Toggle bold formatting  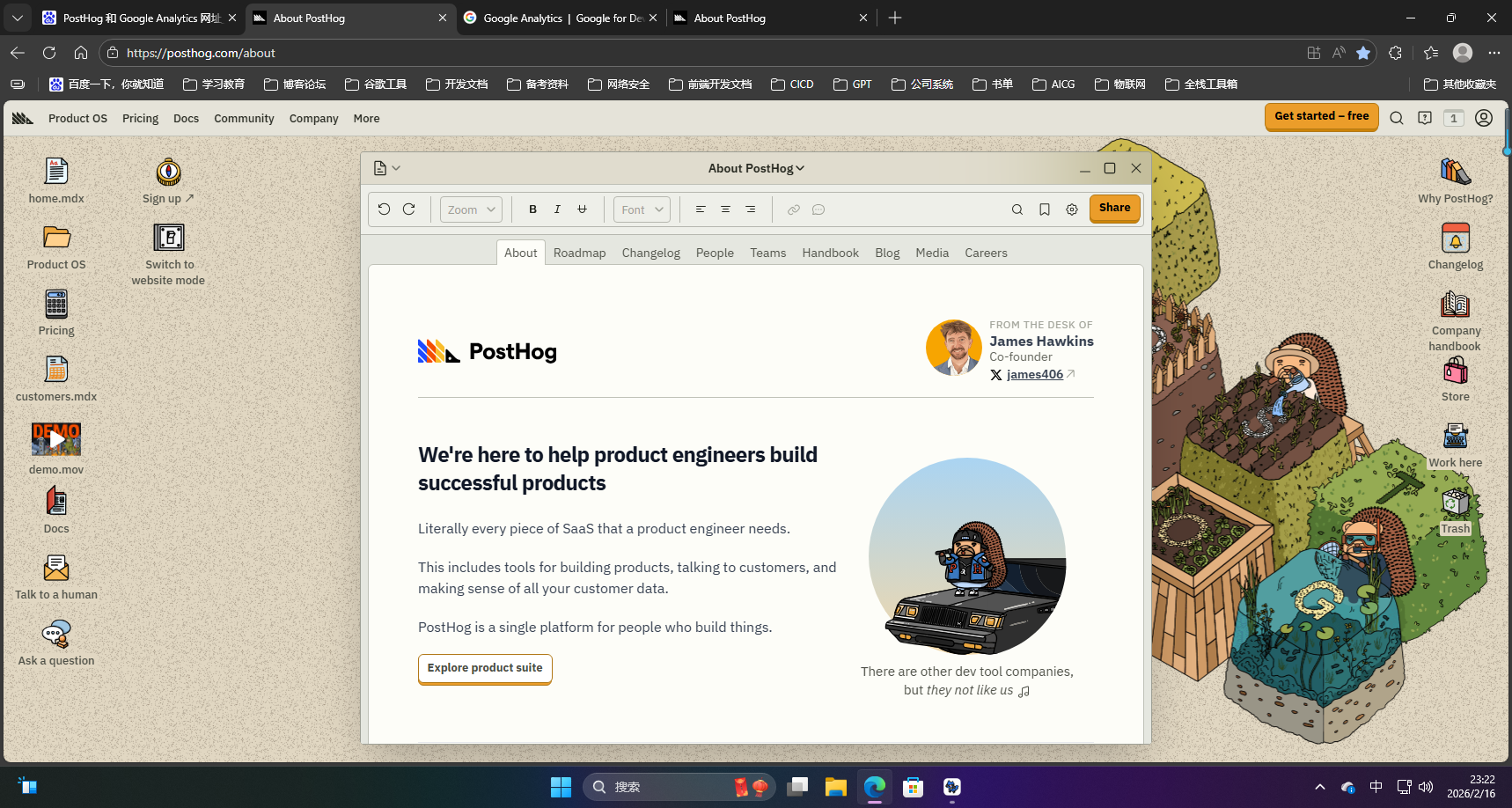pyautogui.click(x=532, y=209)
